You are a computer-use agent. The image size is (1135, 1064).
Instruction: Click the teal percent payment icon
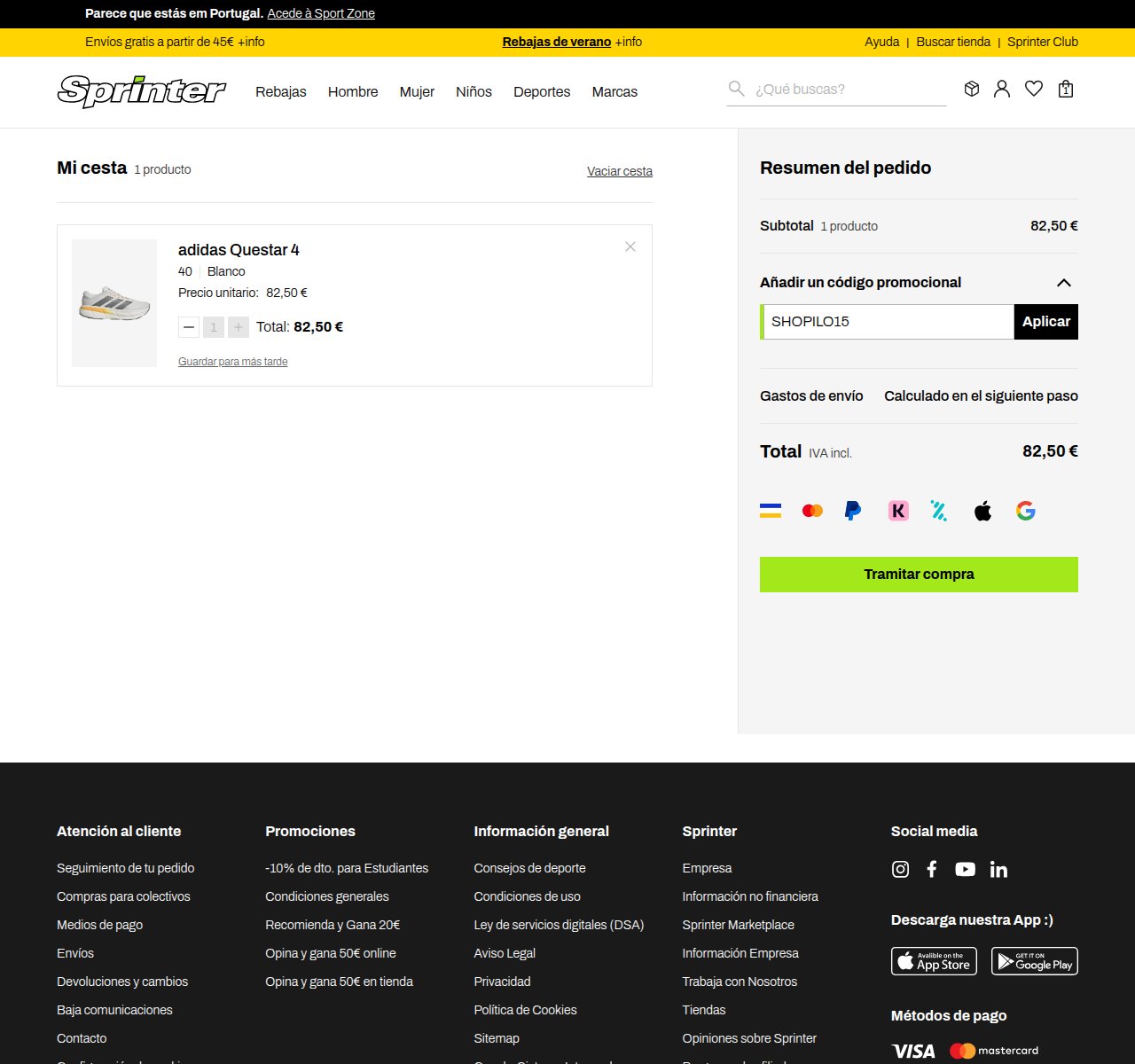click(x=939, y=511)
